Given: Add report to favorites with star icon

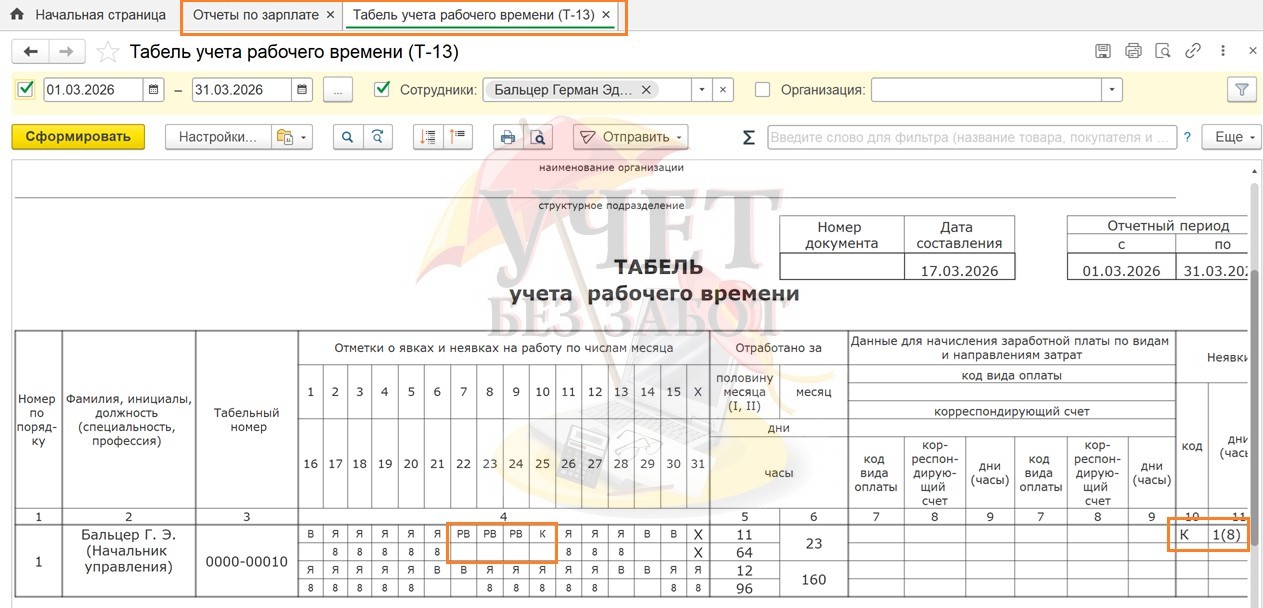Looking at the screenshot, I should pyautogui.click(x=108, y=52).
